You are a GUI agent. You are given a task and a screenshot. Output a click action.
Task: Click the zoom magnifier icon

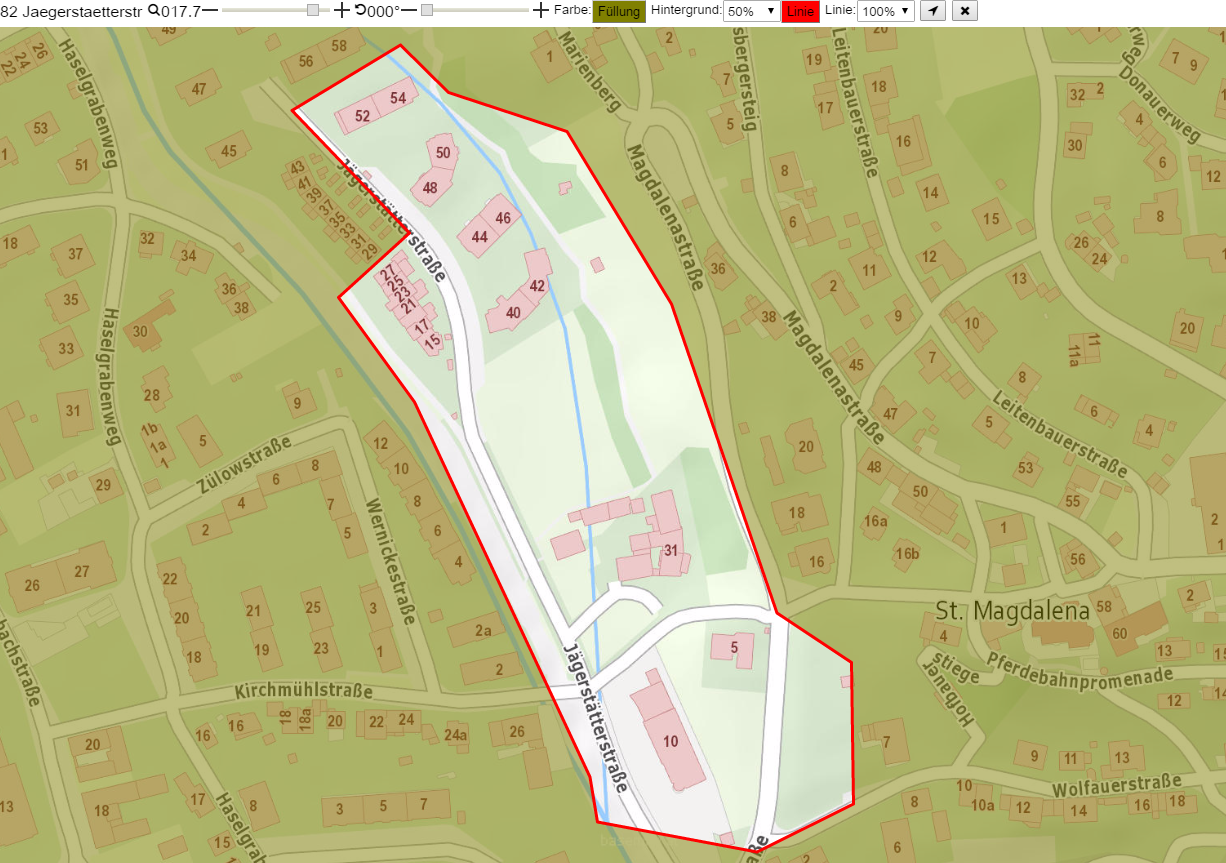[153, 11]
